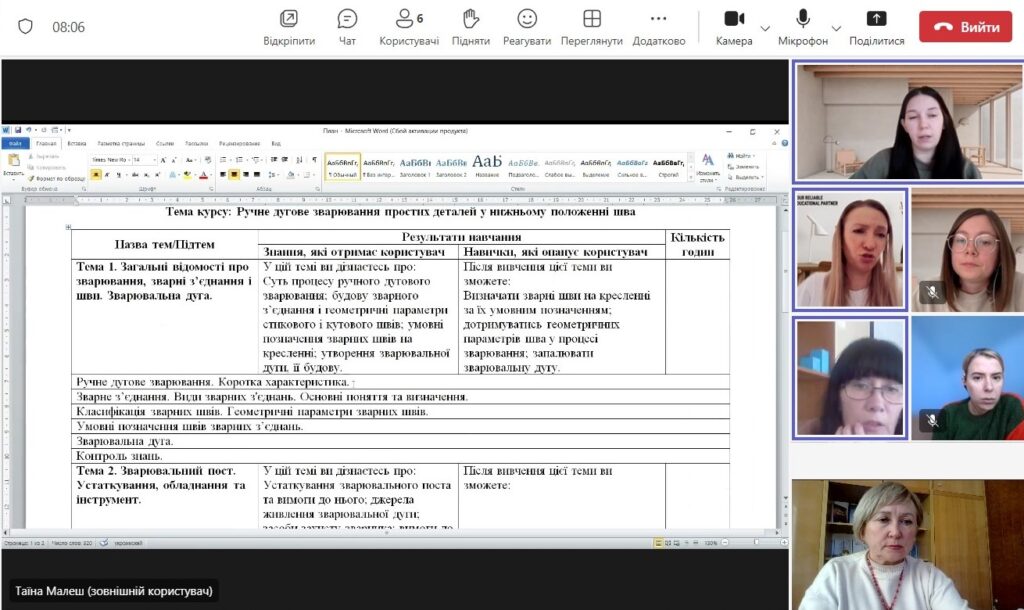Toggle the microphone (Мікрофон) mute
This screenshot has width=1024, height=610.
click(803, 27)
